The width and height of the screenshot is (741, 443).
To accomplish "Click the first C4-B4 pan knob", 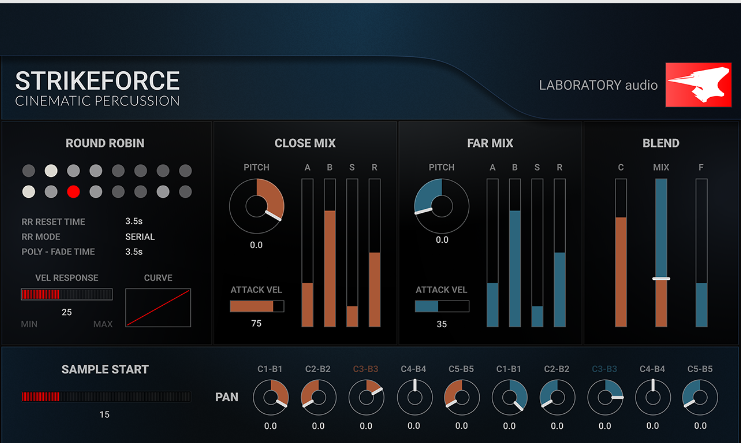I will click(414, 397).
